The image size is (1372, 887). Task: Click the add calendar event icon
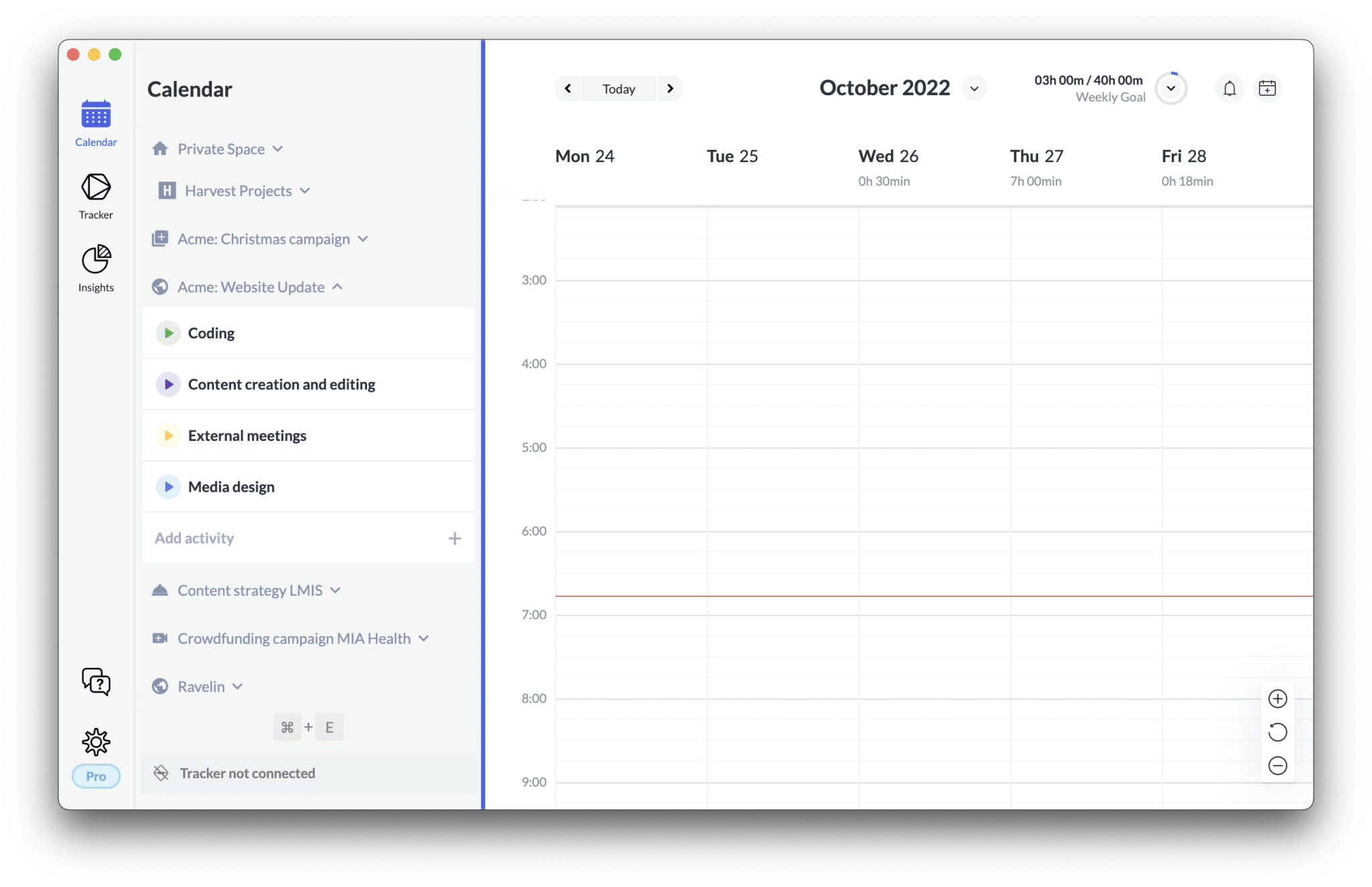point(1267,88)
